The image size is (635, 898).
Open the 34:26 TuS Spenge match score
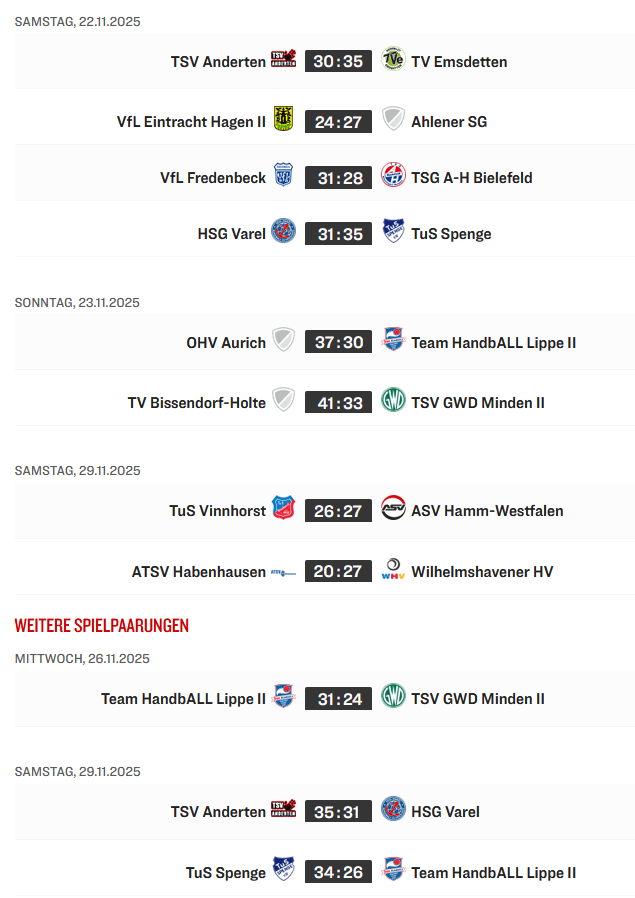pos(338,872)
